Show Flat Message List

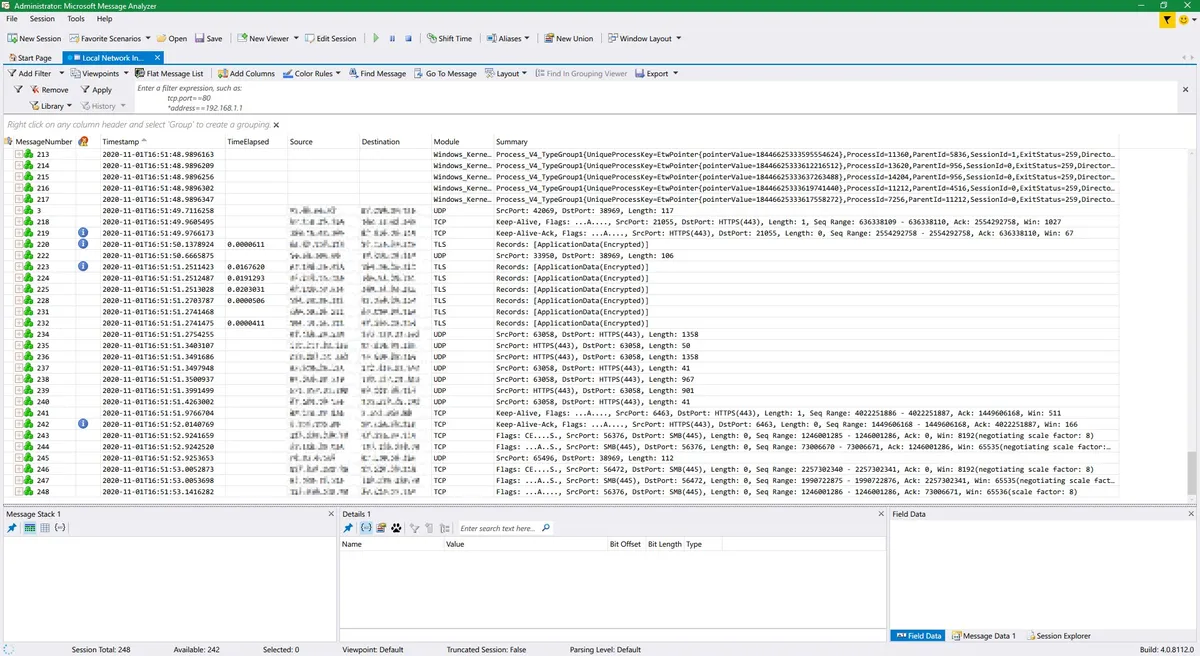coord(169,73)
